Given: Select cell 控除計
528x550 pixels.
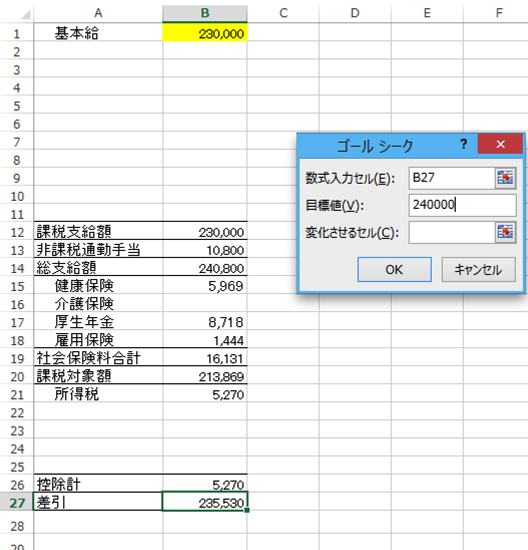Looking at the screenshot, I should [x=98, y=484].
